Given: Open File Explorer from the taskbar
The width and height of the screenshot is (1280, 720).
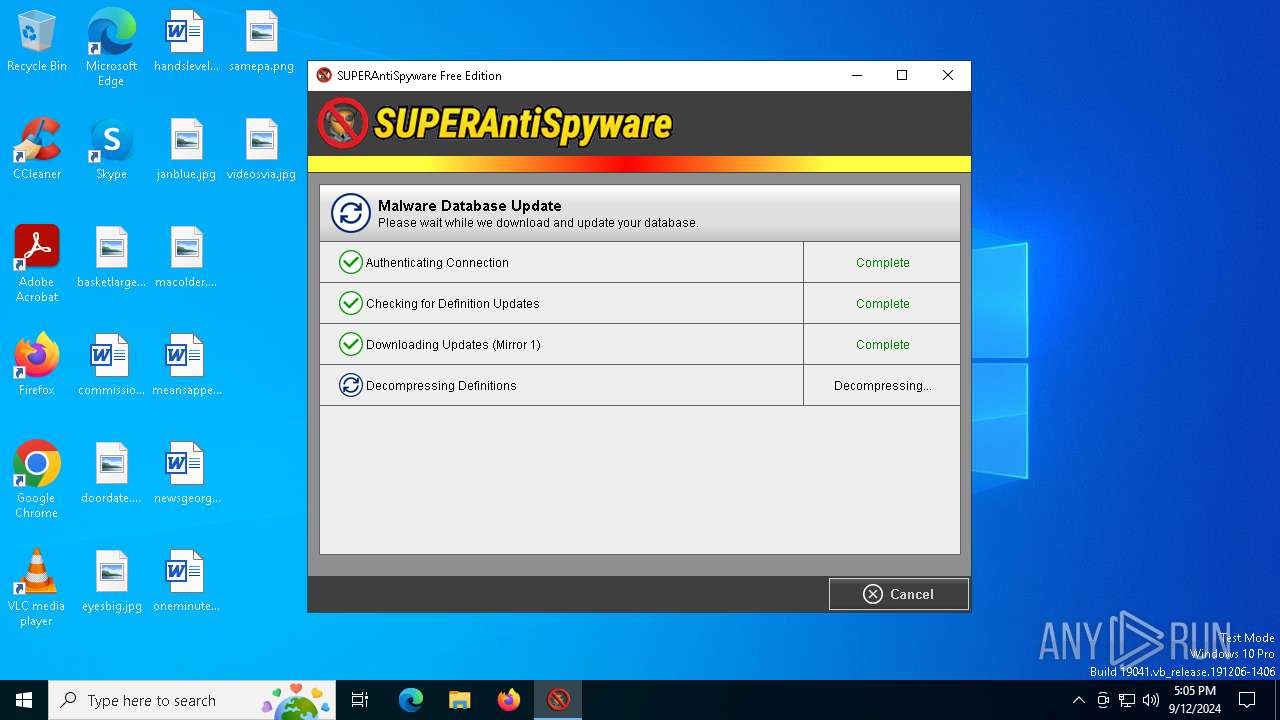Looking at the screenshot, I should click(459, 700).
